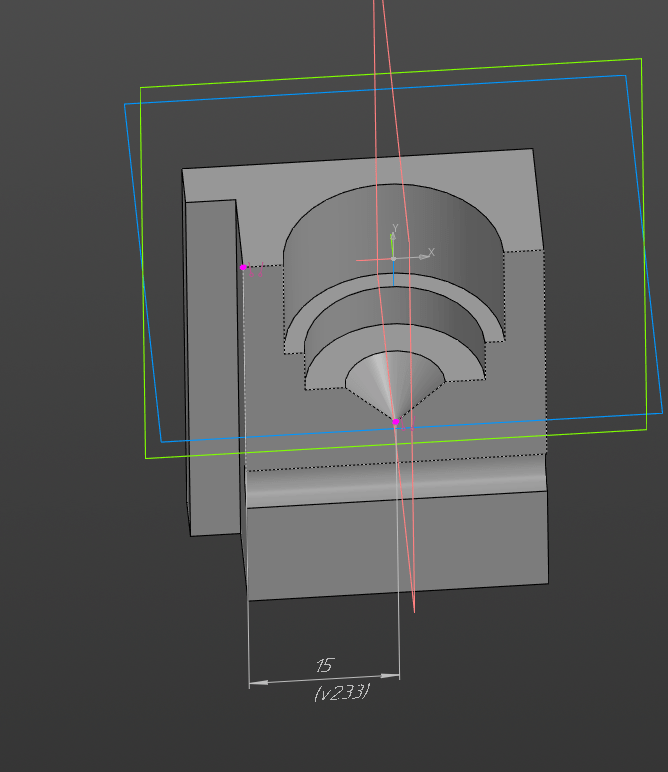Select the blue plane frame's left edge
This screenshot has width=668, height=772.
(142, 270)
